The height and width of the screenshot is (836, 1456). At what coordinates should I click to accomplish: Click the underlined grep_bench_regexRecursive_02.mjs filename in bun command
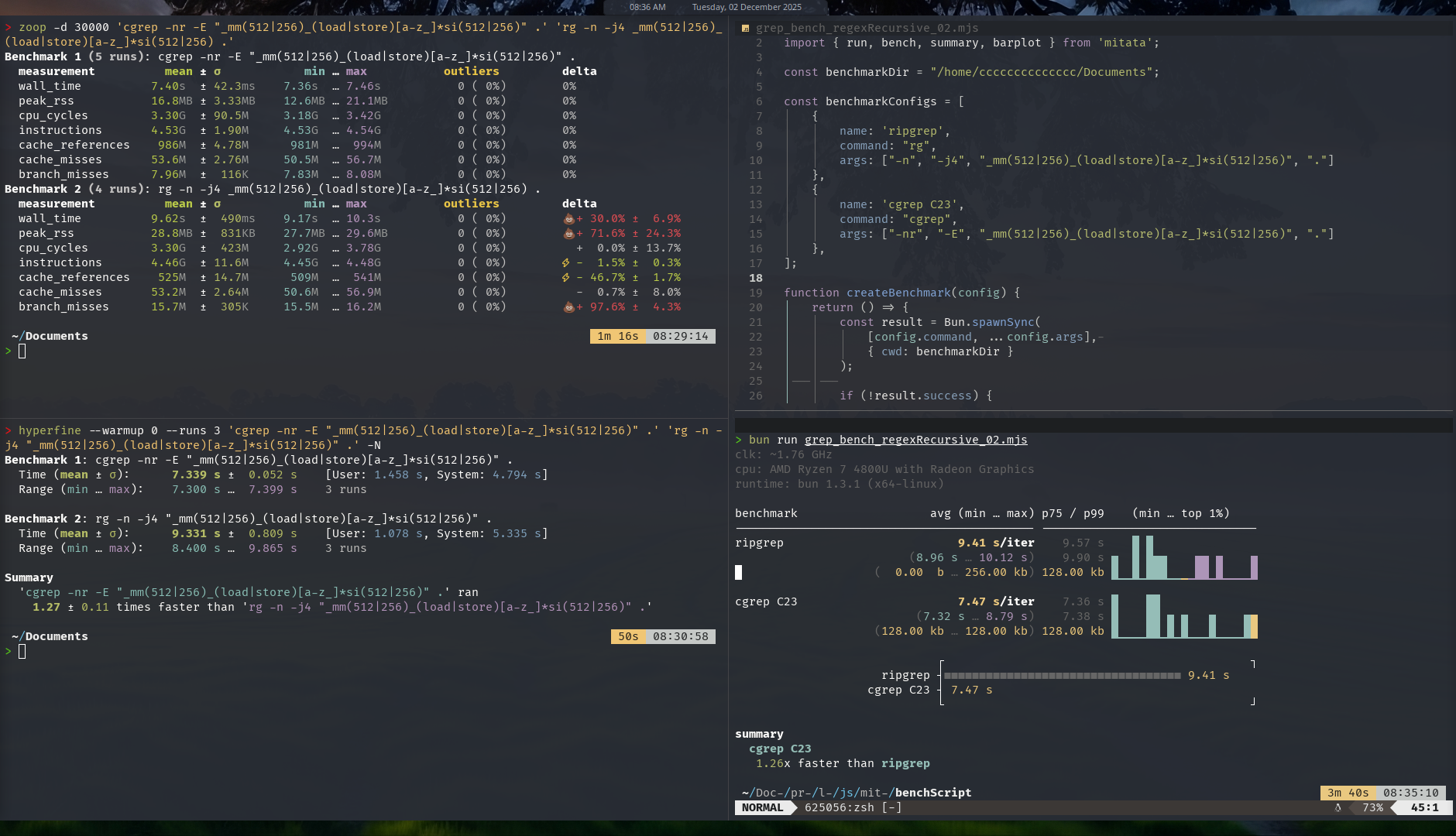click(x=915, y=440)
